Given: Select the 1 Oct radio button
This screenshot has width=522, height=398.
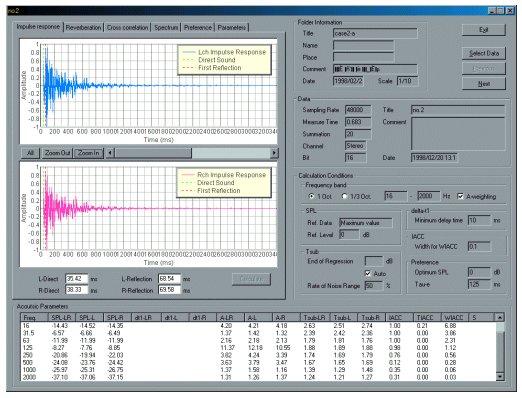Looking at the screenshot, I should (311, 196).
